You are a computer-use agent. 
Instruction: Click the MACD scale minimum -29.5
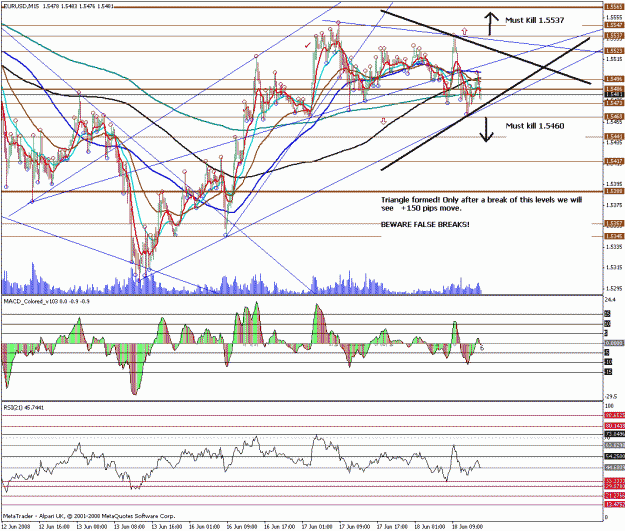pyautogui.click(x=611, y=397)
